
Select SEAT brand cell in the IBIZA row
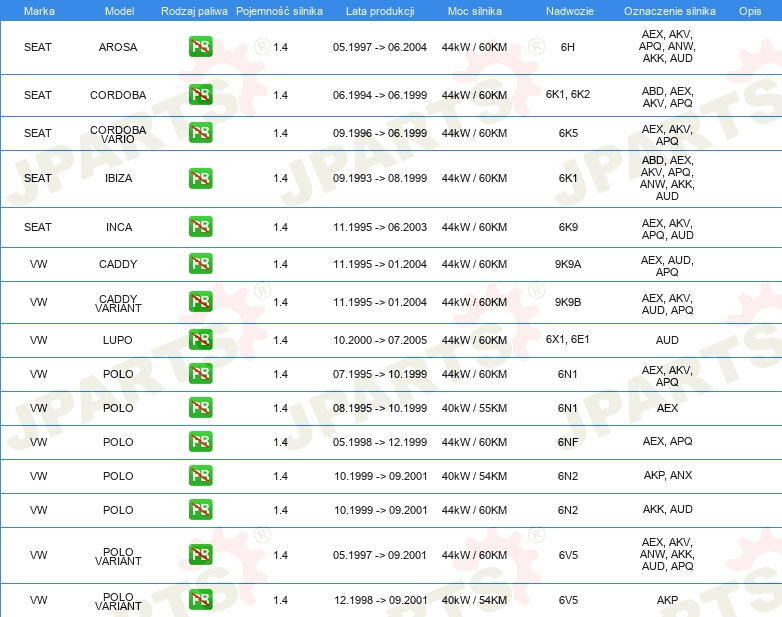[38, 178]
